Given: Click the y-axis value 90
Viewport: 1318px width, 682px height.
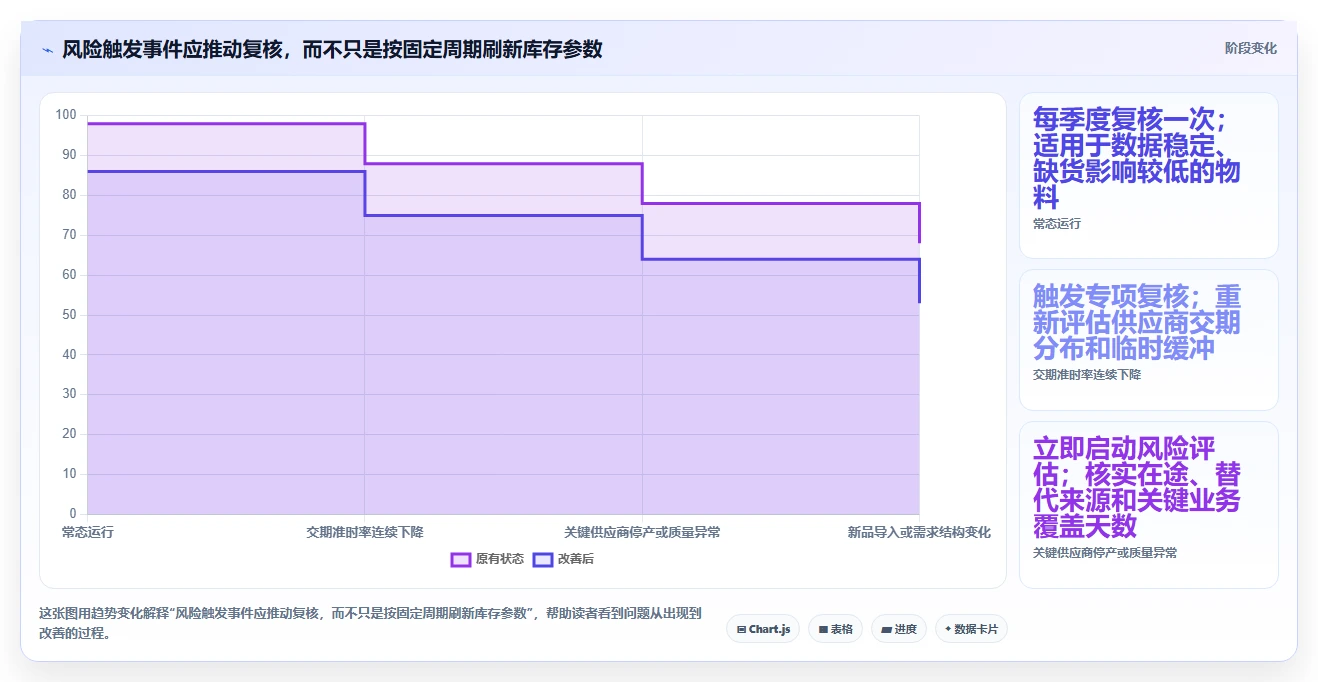Looking at the screenshot, I should 69,155.
